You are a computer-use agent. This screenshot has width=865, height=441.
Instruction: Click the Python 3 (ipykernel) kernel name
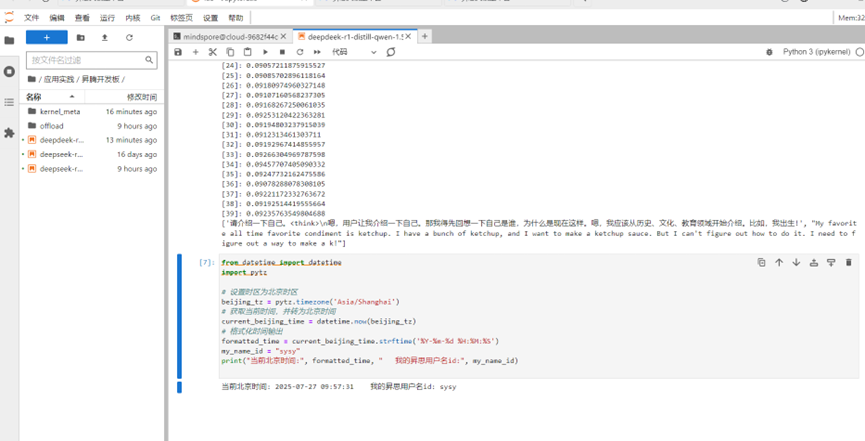click(816, 52)
